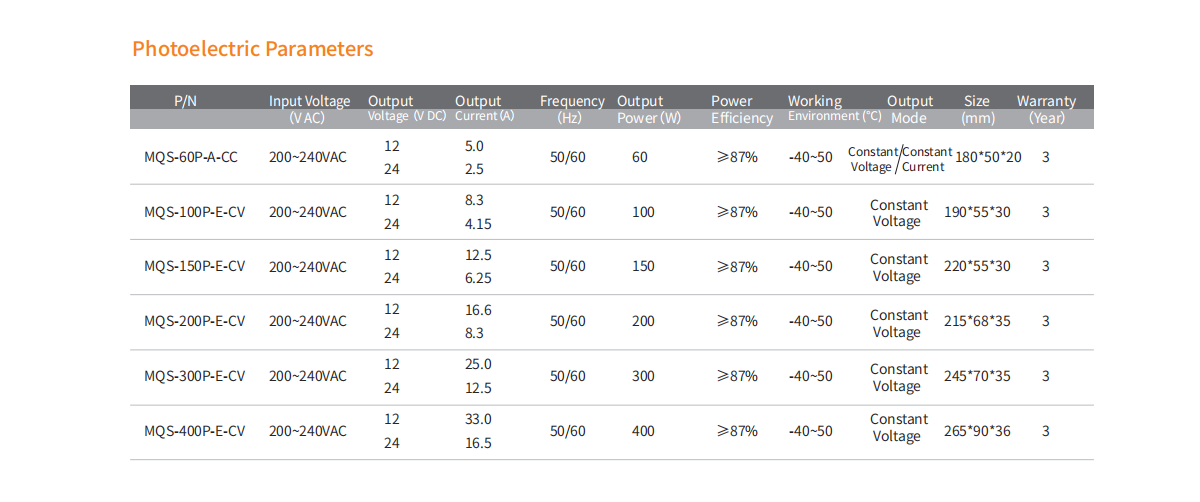Click part number MQS-60P-A-CC

(x=191, y=158)
